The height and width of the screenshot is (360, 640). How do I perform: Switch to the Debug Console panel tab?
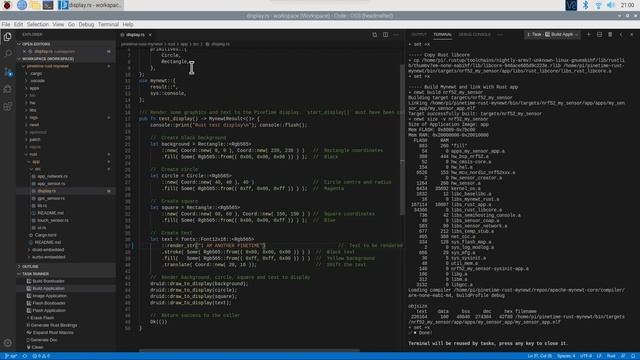coord(474,35)
